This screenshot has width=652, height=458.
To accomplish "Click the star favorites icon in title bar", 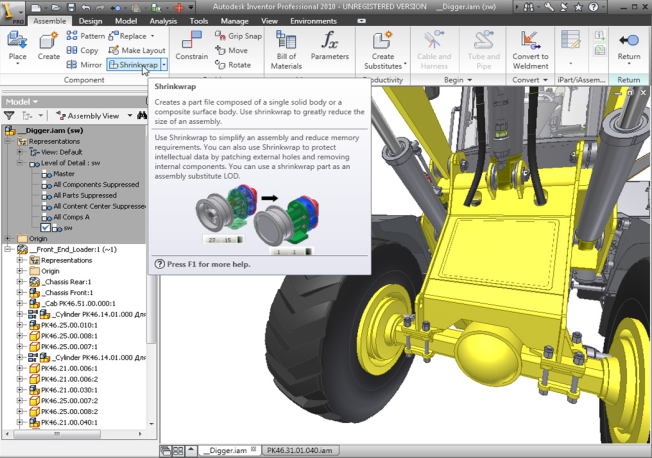I will coord(578,7).
